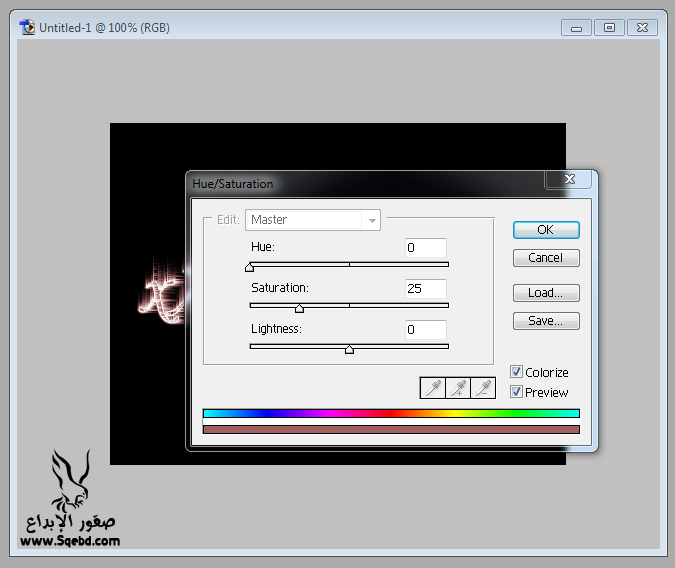
Task: Click the Saturation slider handle
Action: tap(299, 308)
